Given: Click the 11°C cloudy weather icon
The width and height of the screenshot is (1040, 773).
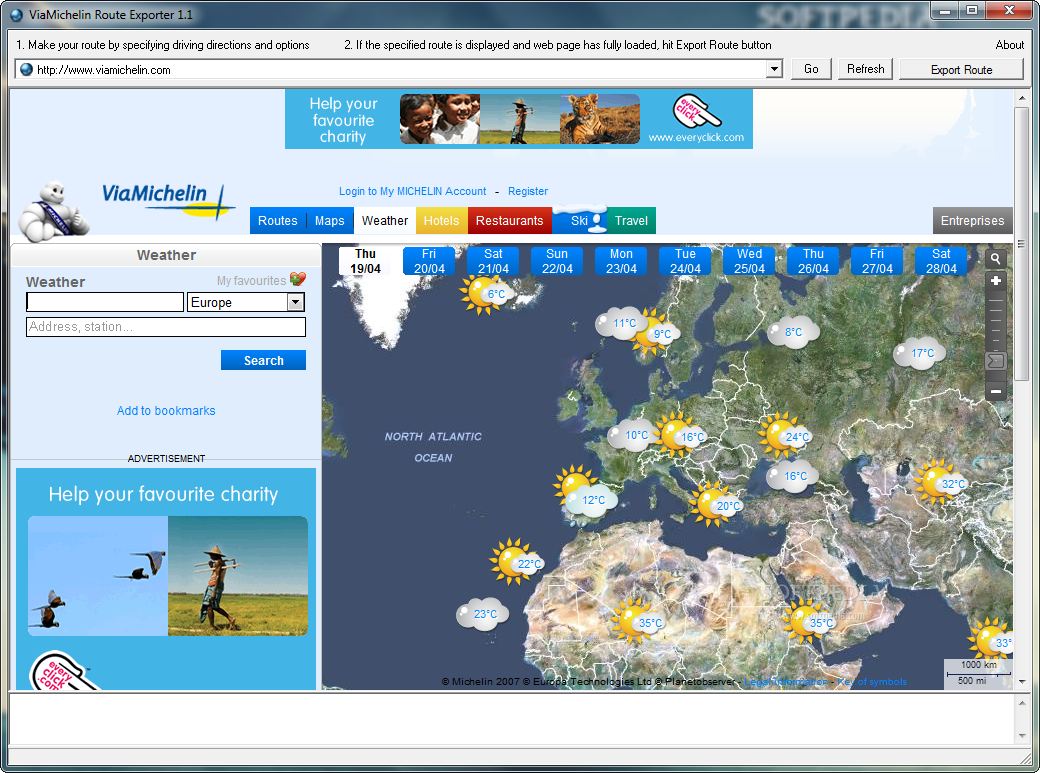Looking at the screenshot, I should coord(619,324).
